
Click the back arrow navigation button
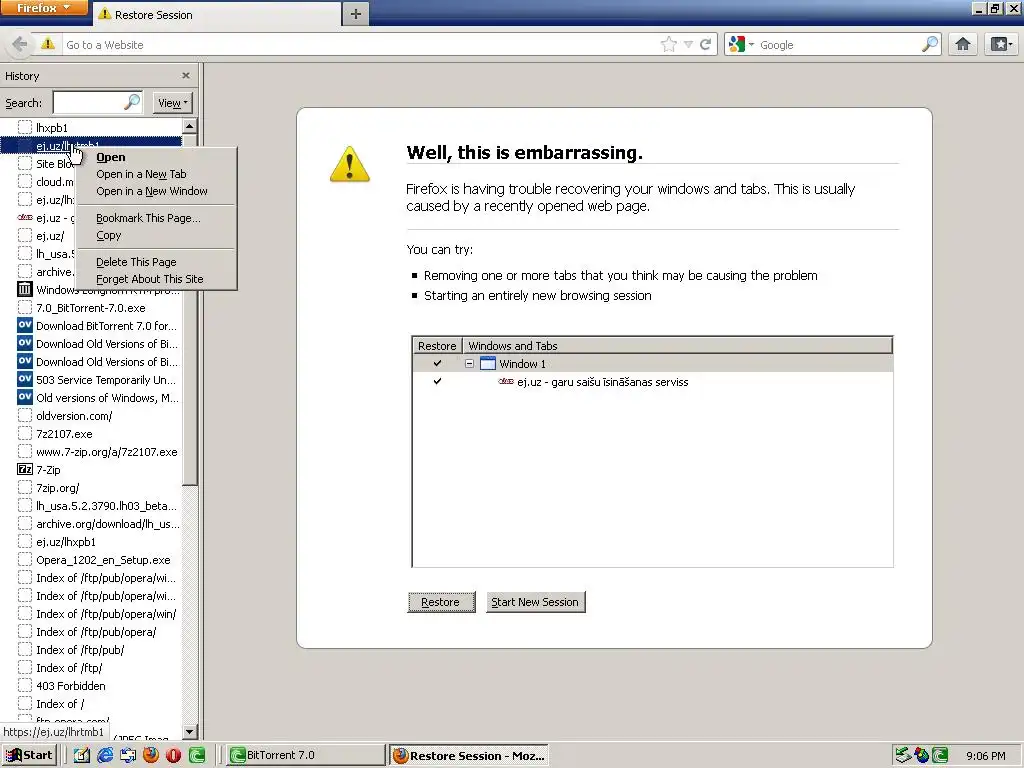click(x=19, y=44)
